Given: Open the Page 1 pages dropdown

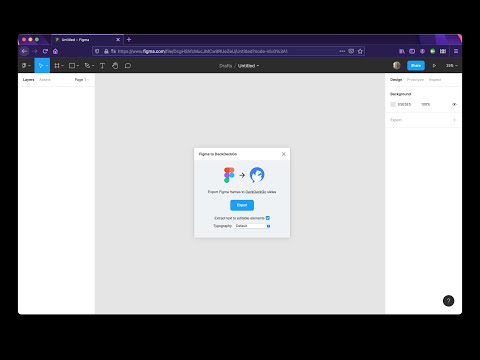Looking at the screenshot, I should (x=82, y=80).
